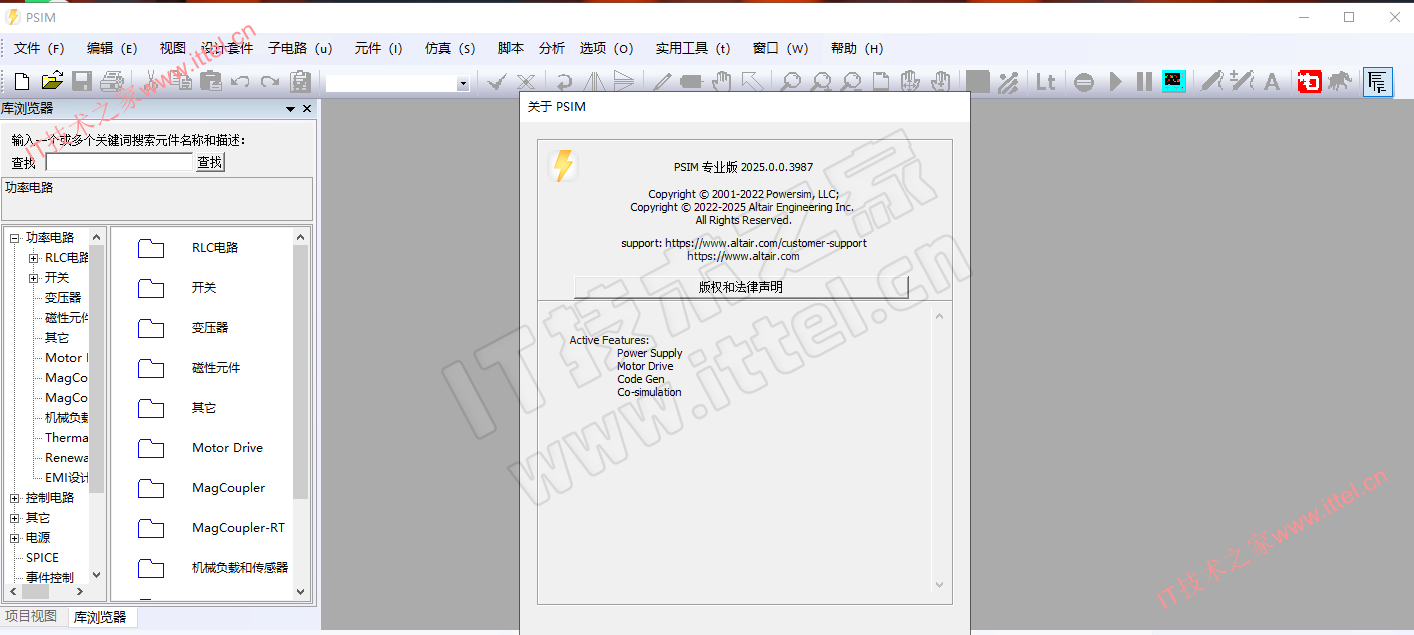
Task: Click the Stop/cancel simulation round icon
Action: (x=1084, y=82)
